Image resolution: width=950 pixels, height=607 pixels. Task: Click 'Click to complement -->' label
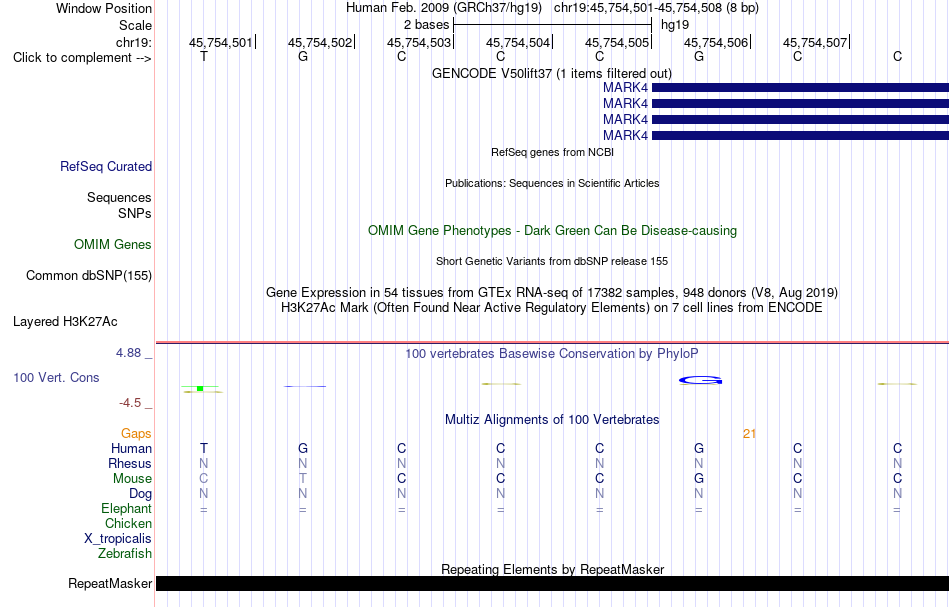(82, 58)
